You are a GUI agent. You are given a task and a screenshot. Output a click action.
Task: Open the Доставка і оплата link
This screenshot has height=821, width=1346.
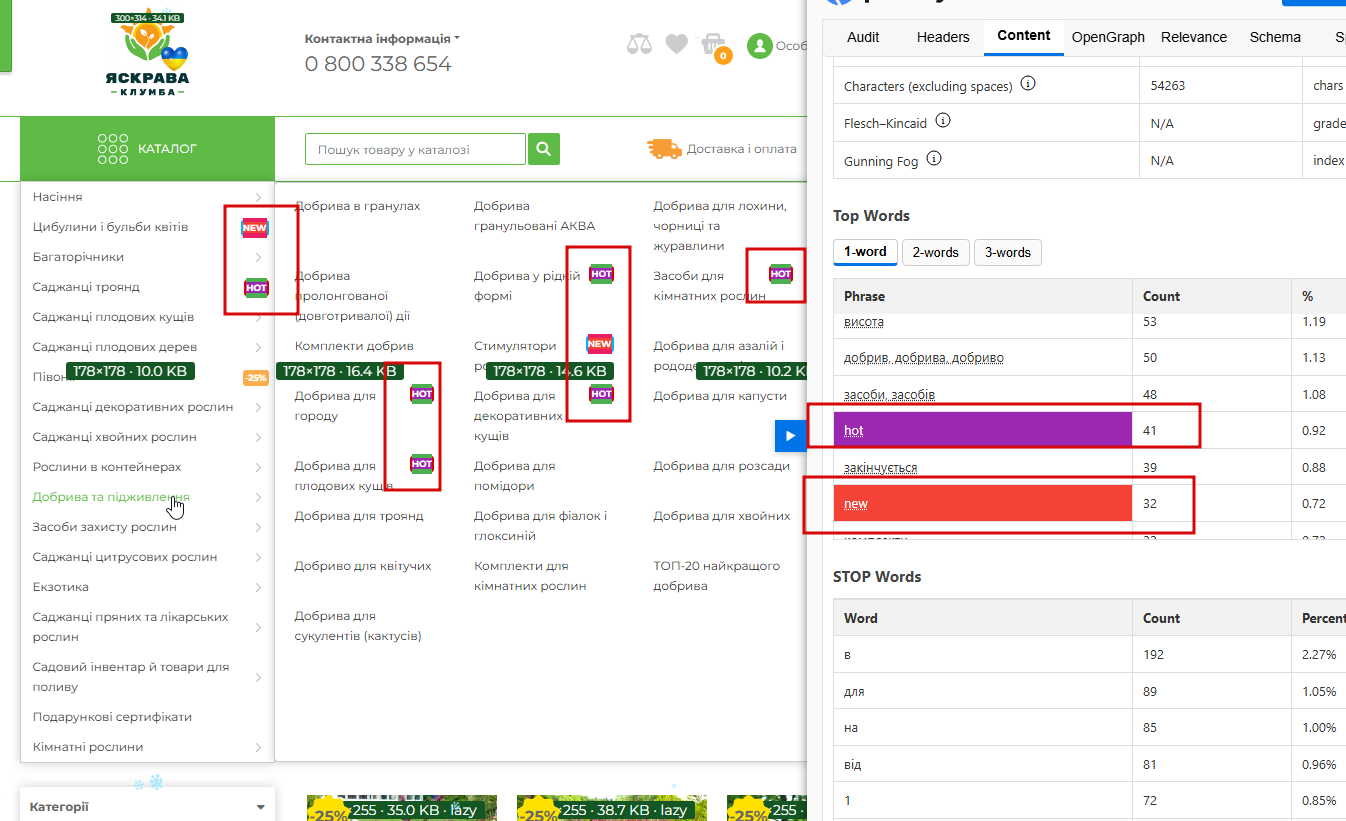[x=741, y=149]
